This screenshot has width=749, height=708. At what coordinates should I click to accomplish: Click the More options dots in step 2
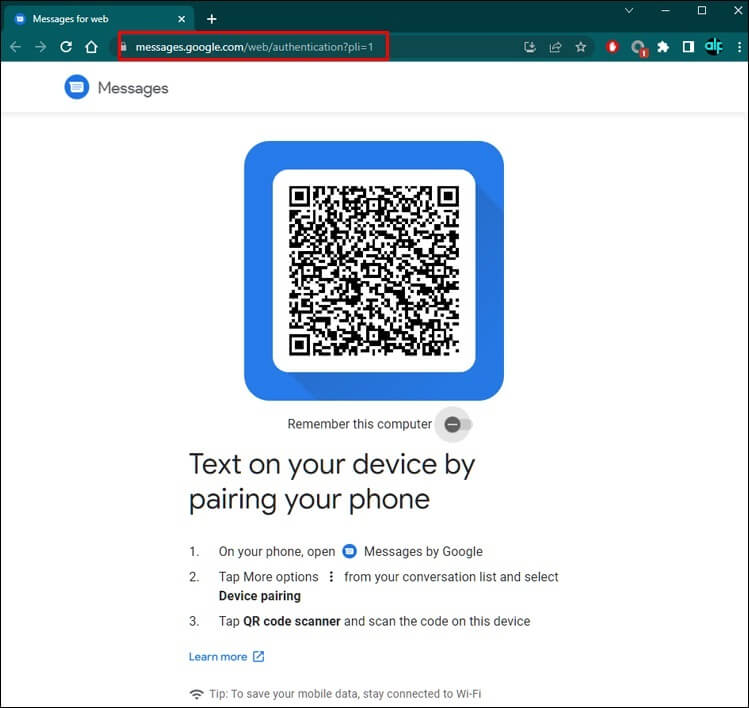click(331, 577)
